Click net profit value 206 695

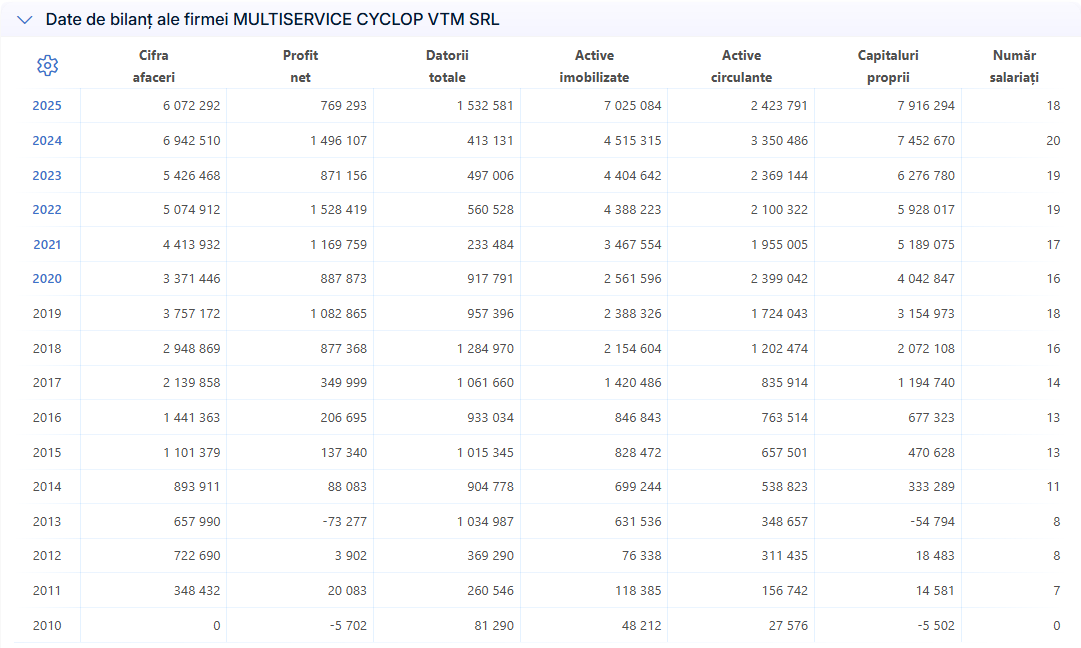click(343, 417)
